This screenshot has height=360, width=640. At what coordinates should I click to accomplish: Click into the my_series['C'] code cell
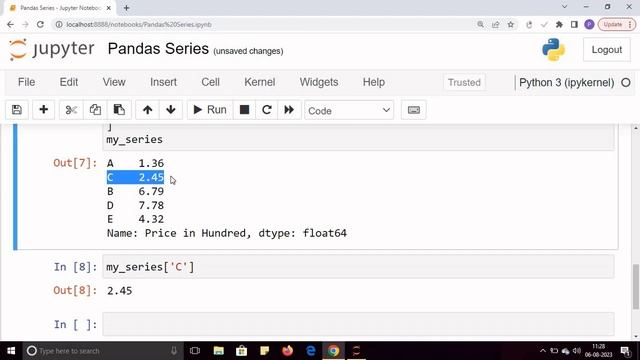358,267
